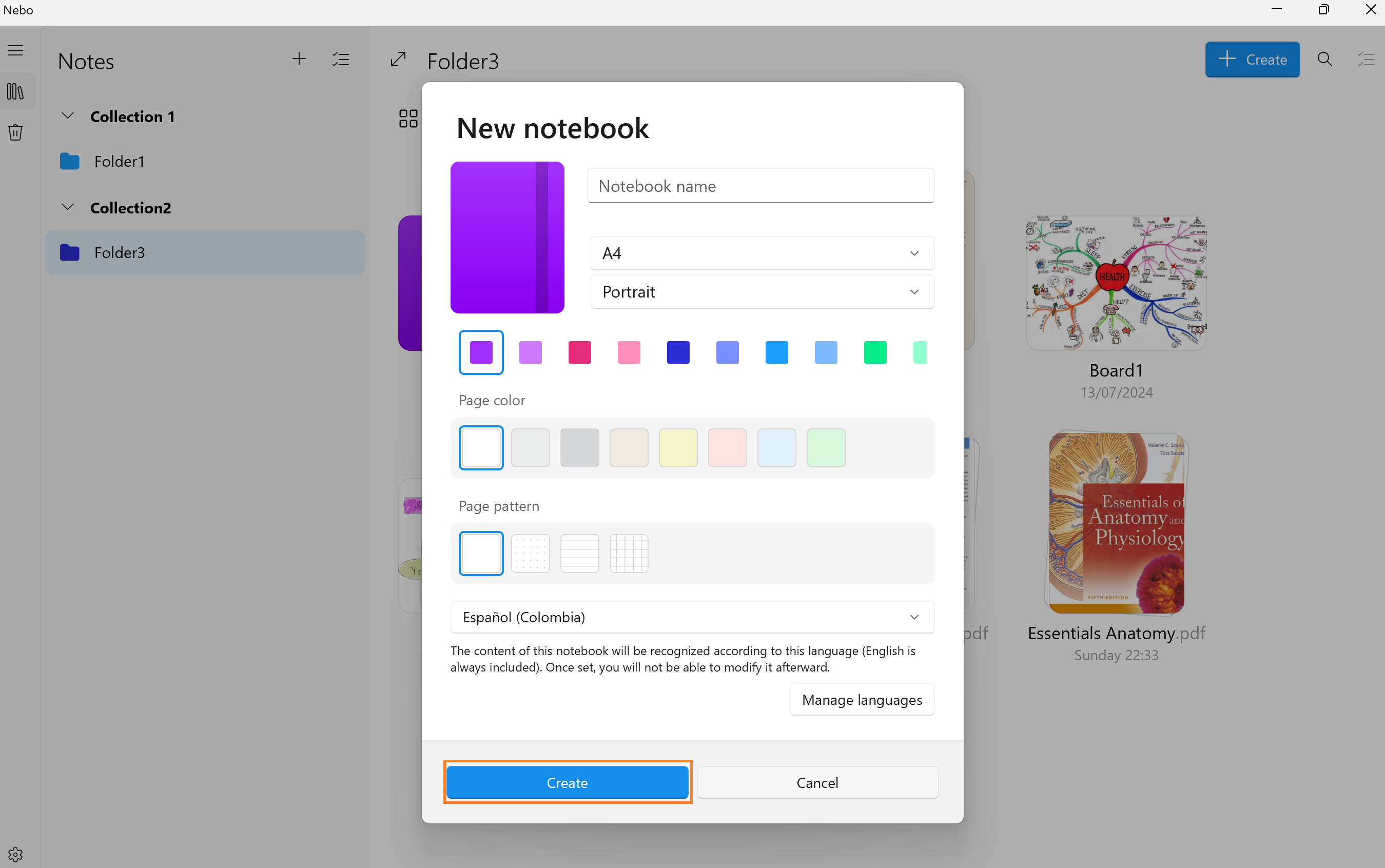1385x868 pixels.
Task: Click the Notebook name input field
Action: coord(760,186)
